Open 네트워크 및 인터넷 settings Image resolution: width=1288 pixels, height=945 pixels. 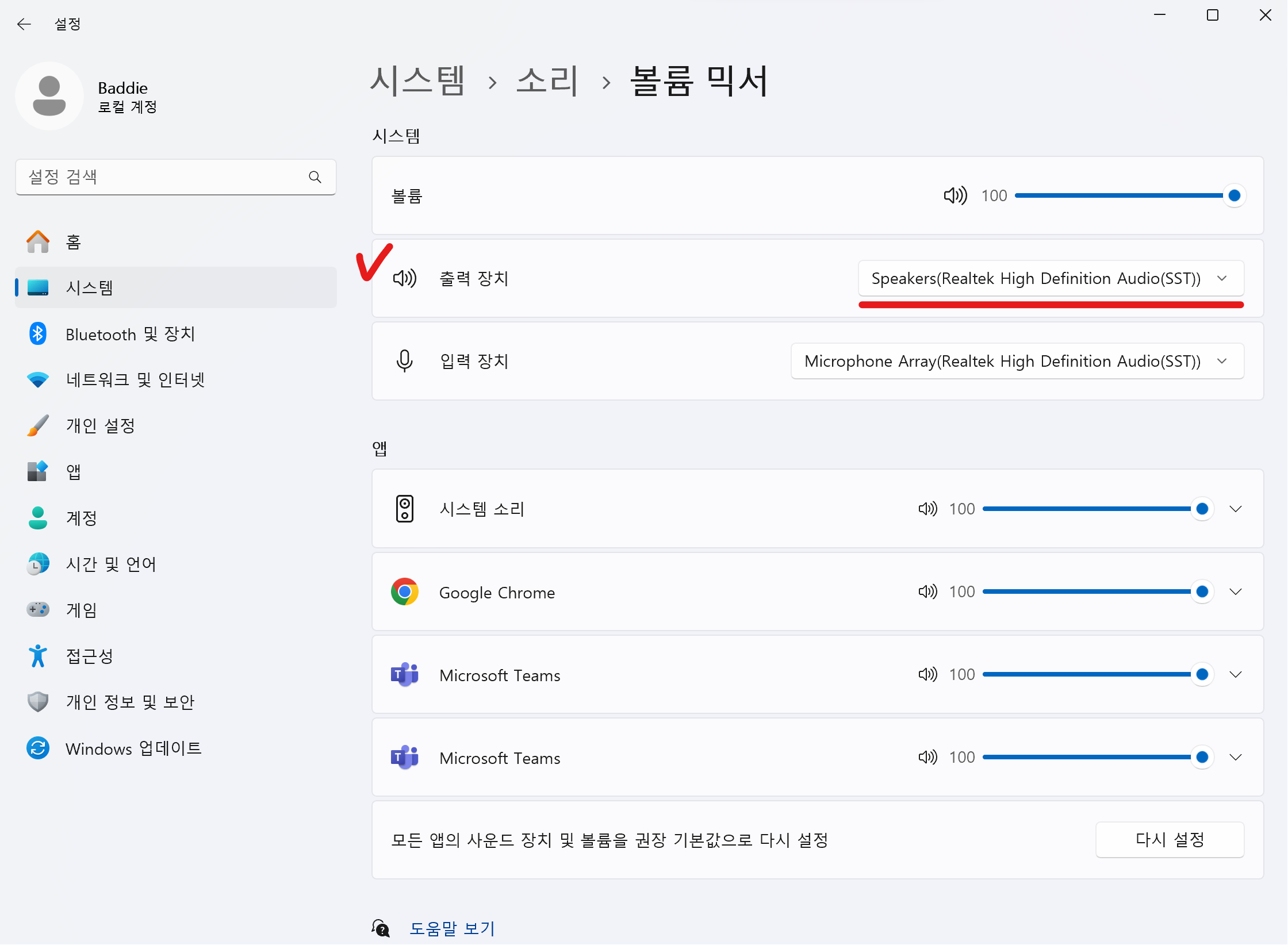pyautogui.click(x=135, y=380)
